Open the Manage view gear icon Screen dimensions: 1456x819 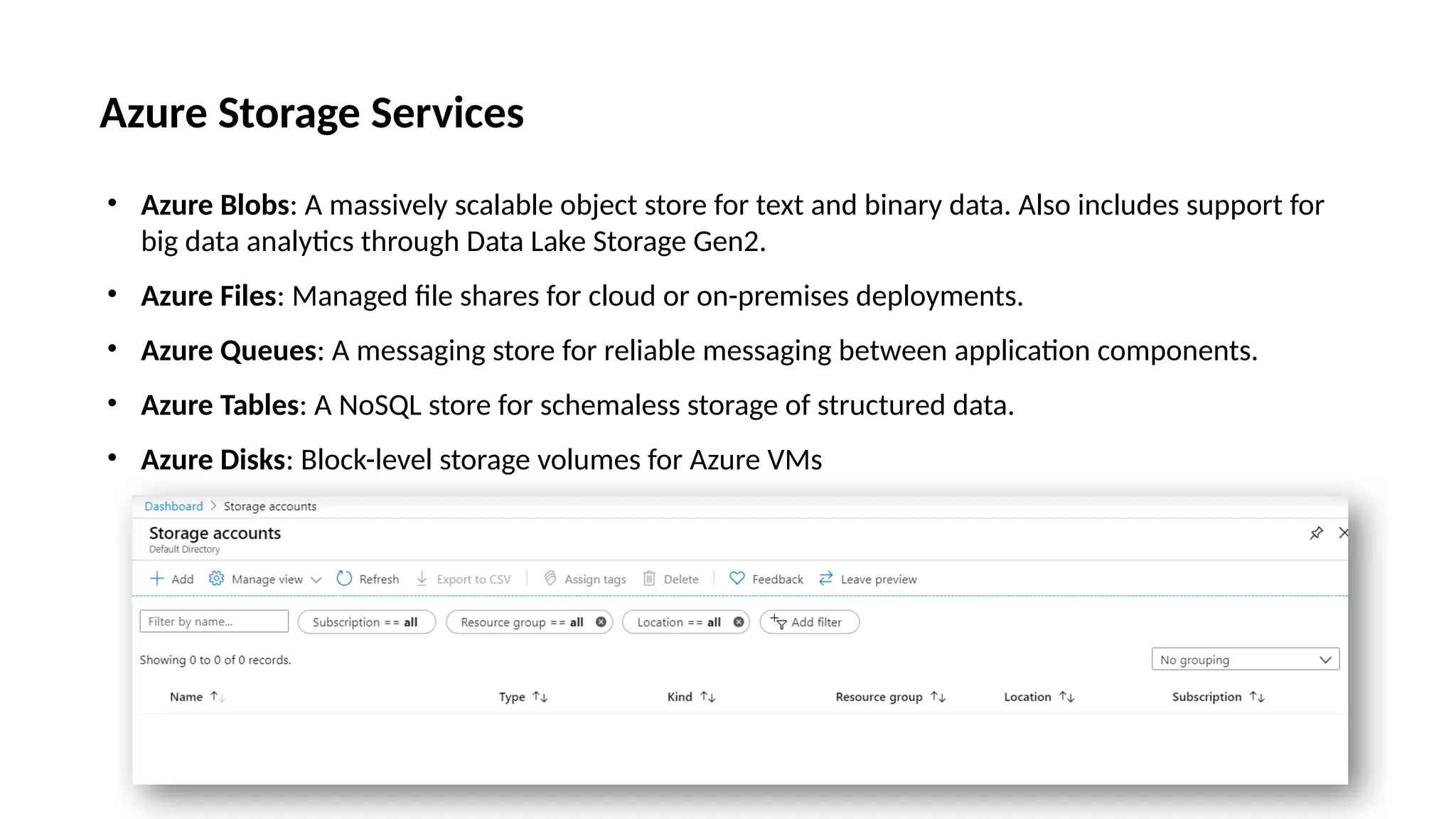[216, 579]
